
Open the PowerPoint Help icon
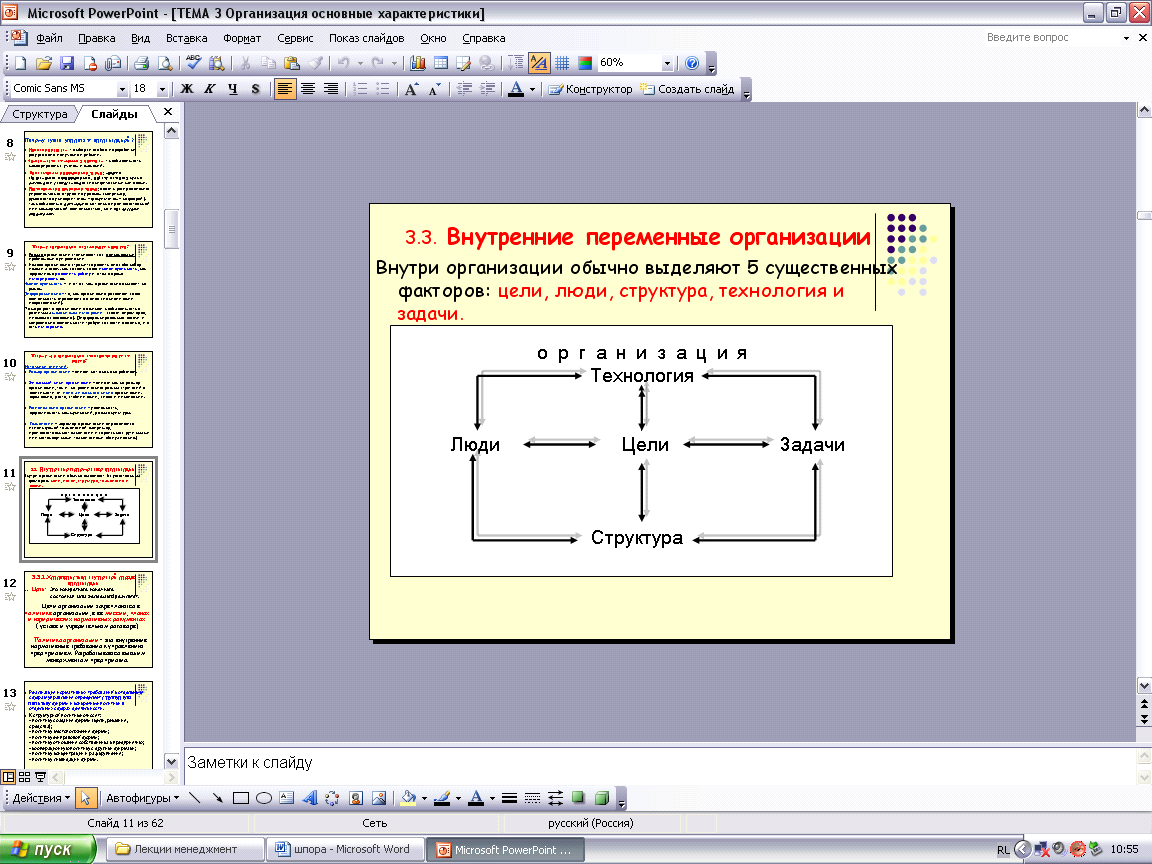691,63
